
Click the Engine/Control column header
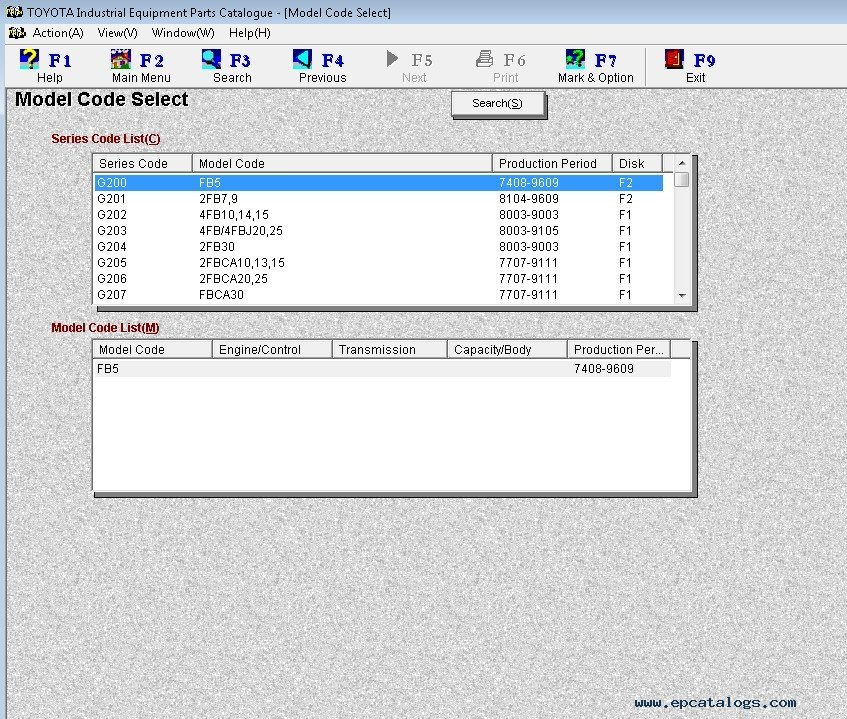coord(272,350)
